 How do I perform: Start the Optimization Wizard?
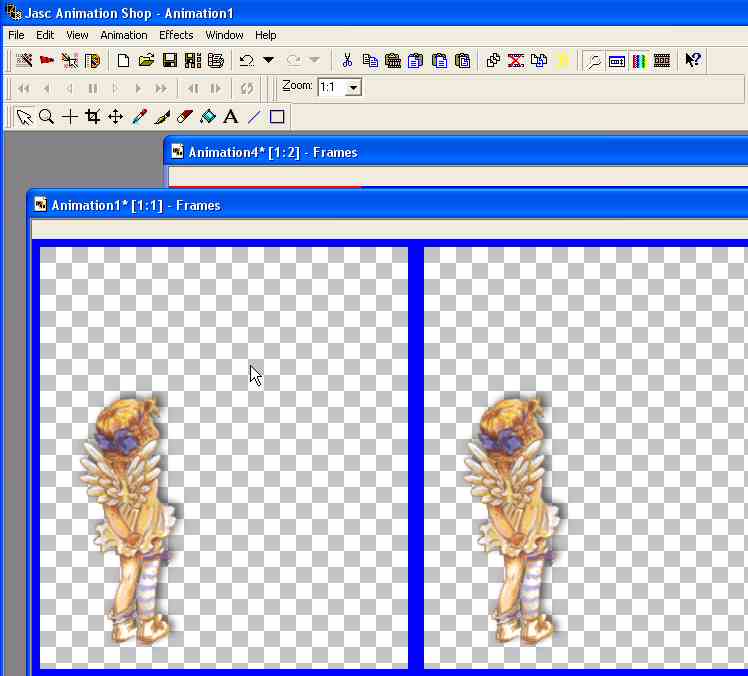pyautogui.click(x=70, y=61)
